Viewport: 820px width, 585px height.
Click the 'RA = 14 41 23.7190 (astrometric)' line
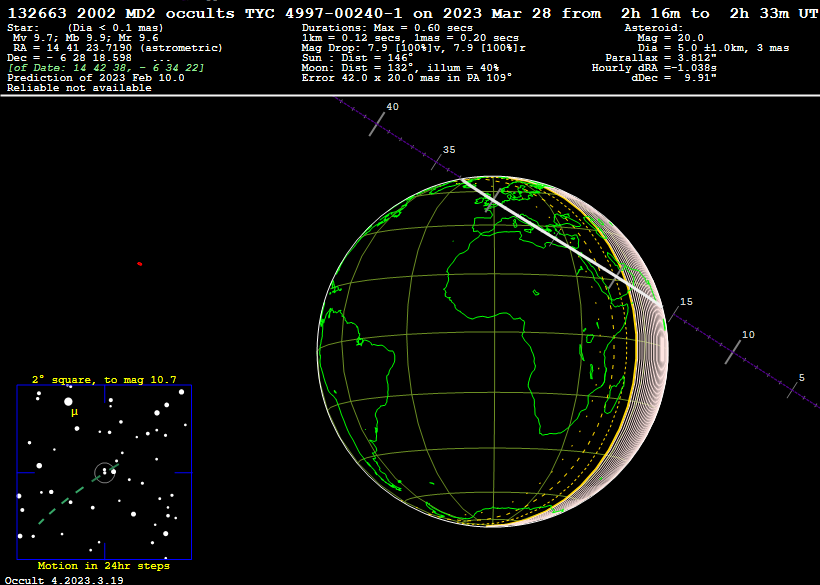(118, 48)
